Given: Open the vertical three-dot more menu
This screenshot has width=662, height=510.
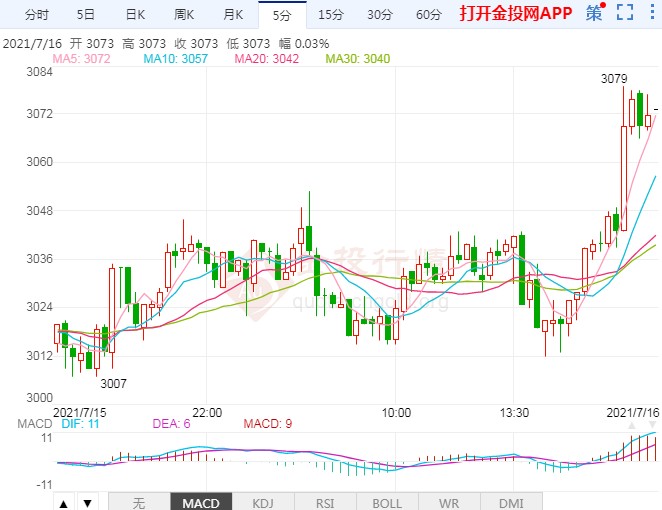Looking at the screenshot, I should (652, 14).
